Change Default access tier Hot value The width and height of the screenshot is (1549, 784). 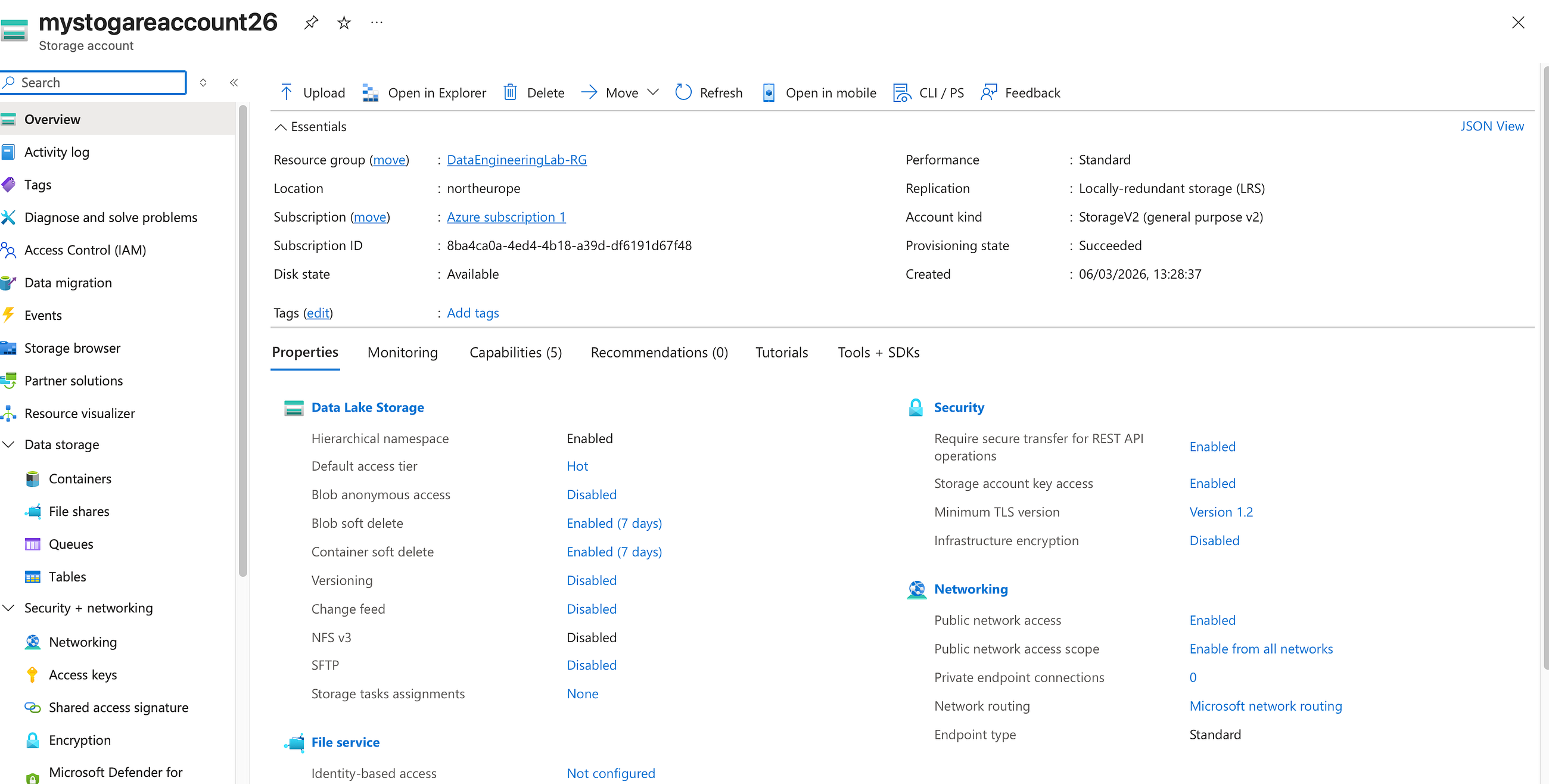(x=577, y=466)
